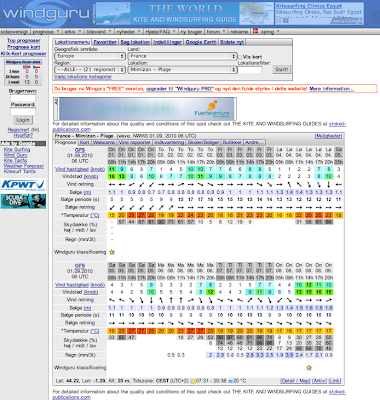Open the Lokation dropdown showing Mimizan - Plage
Image resolution: width=380 pixels, height=400 pixels.
[182, 70]
